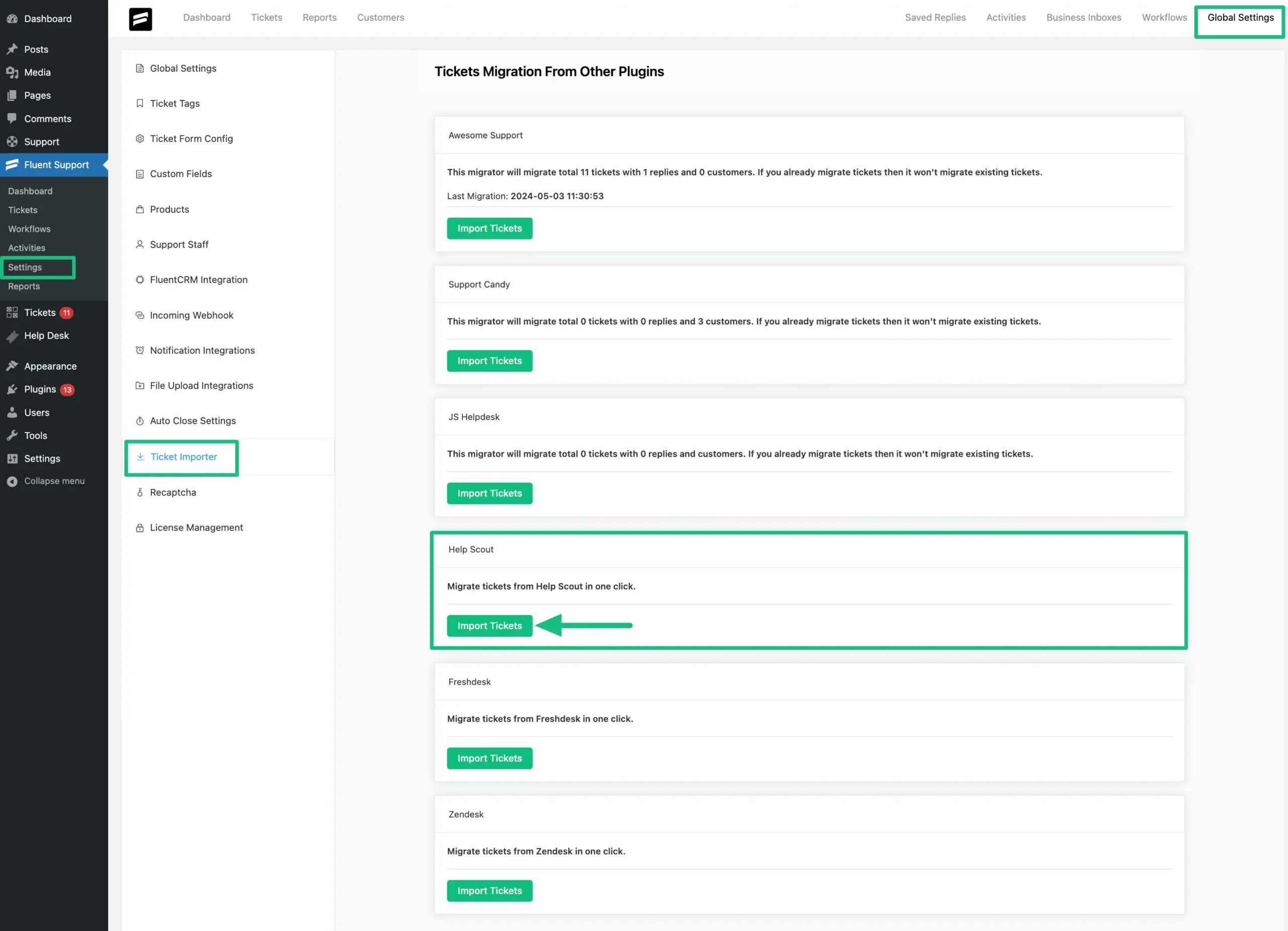Open the Dashboard tab in top navigation
The height and width of the screenshot is (931, 1288).
point(207,18)
